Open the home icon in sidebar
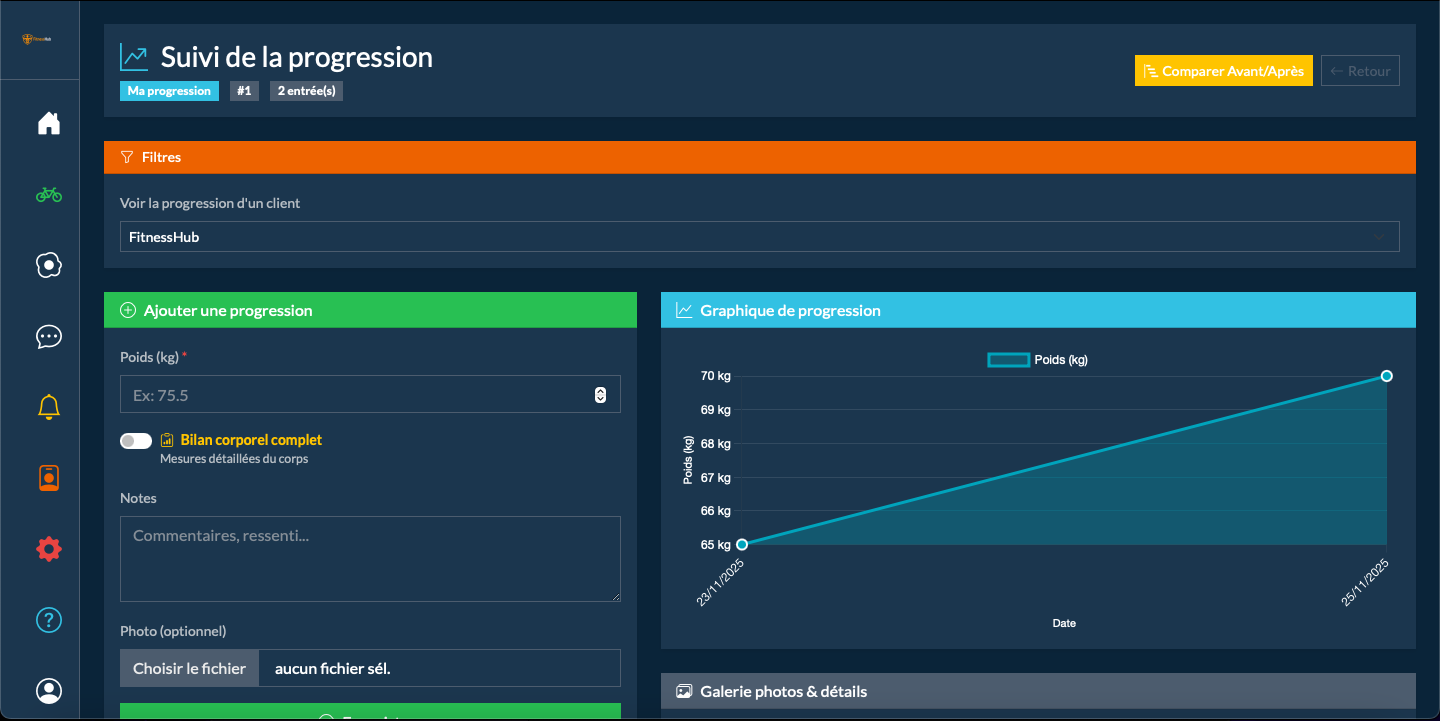The height and width of the screenshot is (721, 1440). [48, 123]
